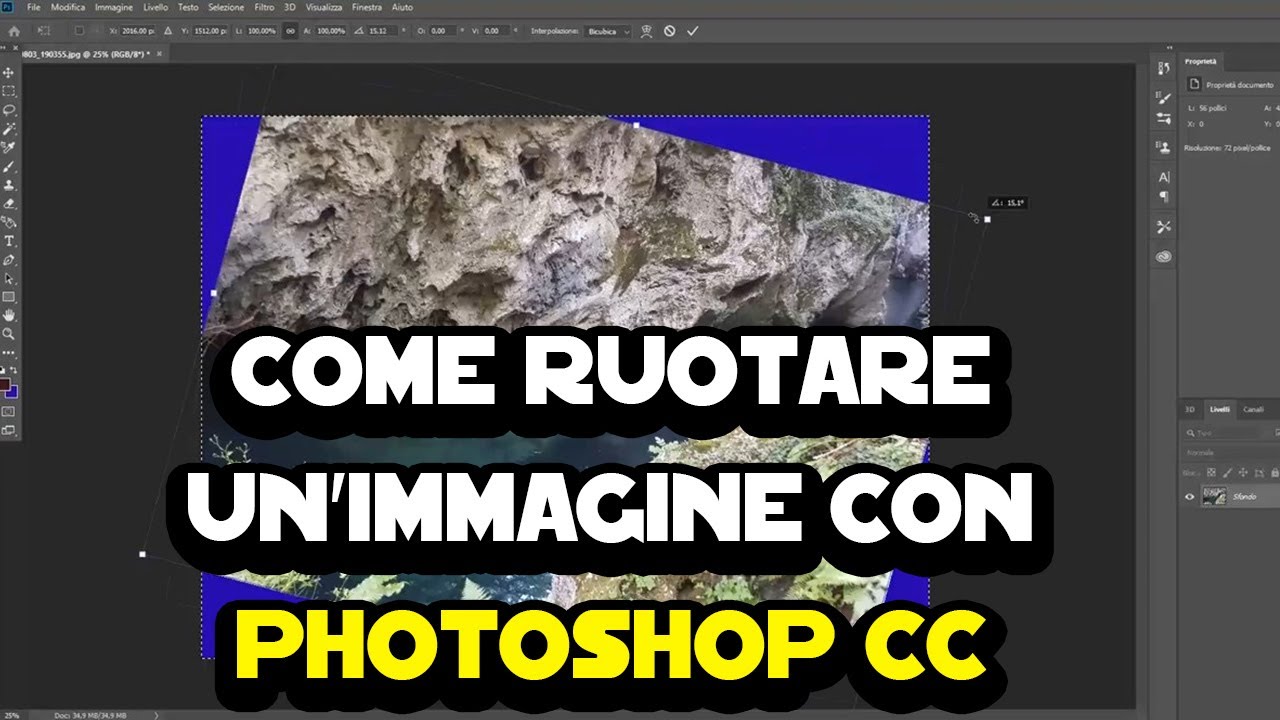Select the Livelli tab

1220,410
